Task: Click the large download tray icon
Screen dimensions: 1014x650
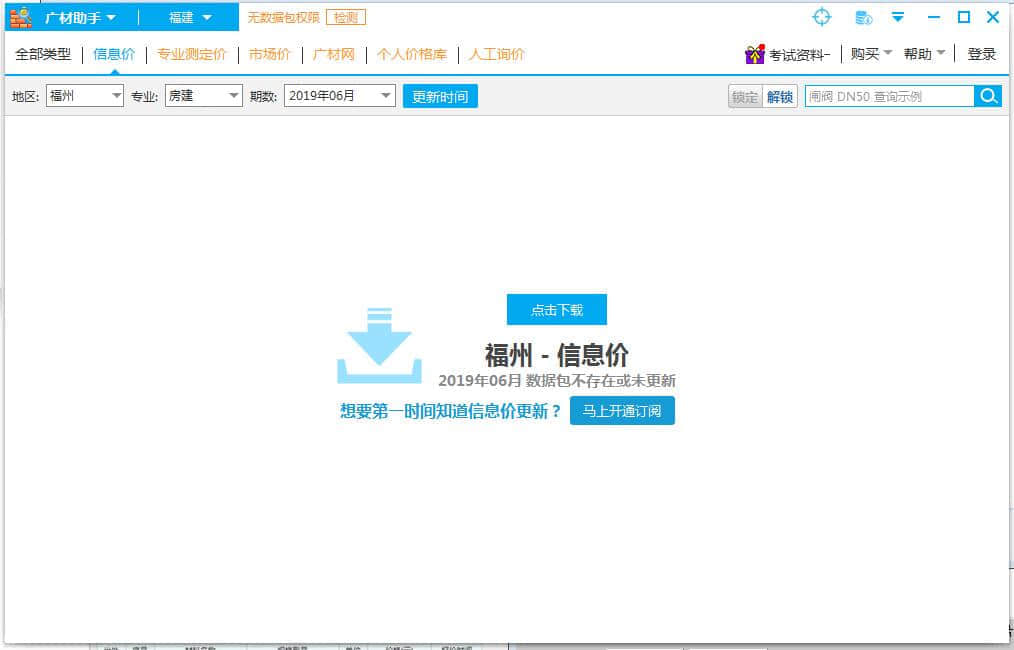Action: (379, 347)
